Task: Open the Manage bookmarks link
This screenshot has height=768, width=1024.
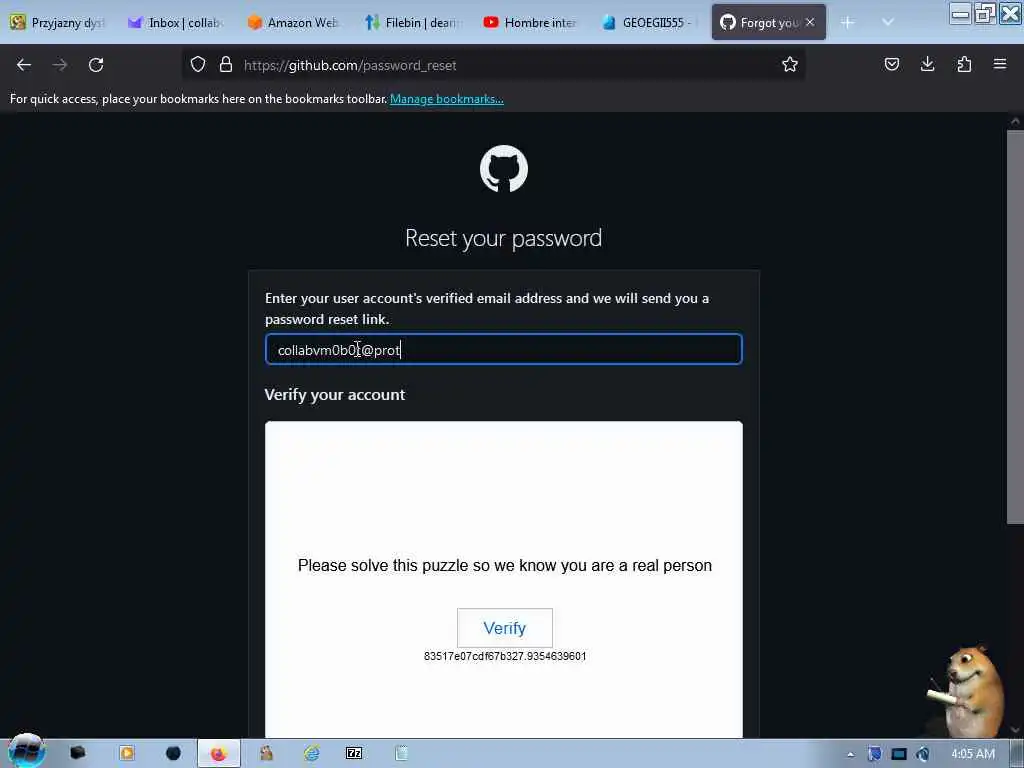Action: tap(447, 99)
